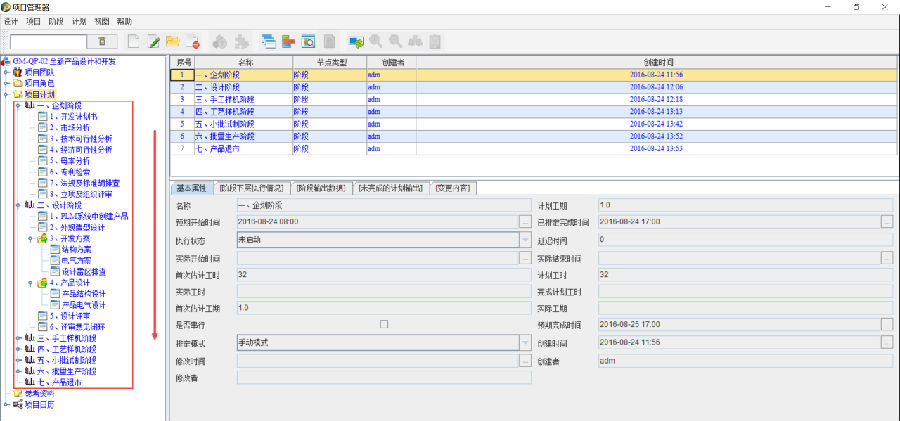This screenshot has height=421, width=900.
Task: Click the cascaded blue windows toolbar icon
Action: point(268,41)
